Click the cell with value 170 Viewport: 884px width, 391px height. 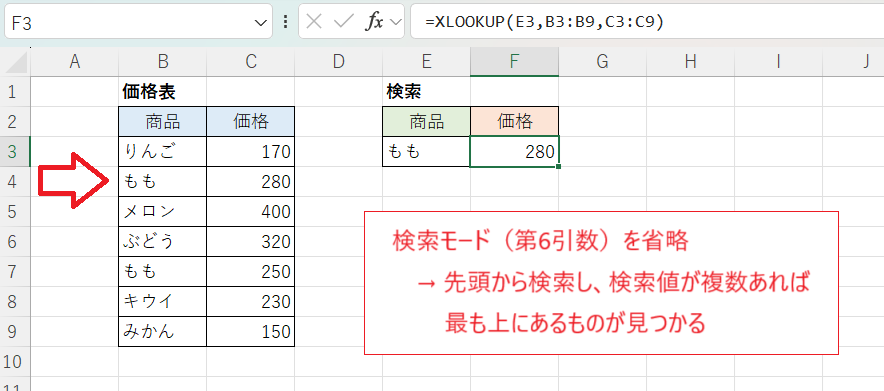(x=251, y=151)
